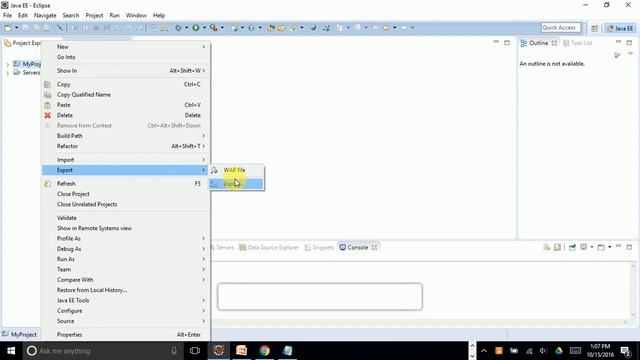The width and height of the screenshot is (640, 360).
Task: Click the green Run toolbar icon
Action: (196, 28)
